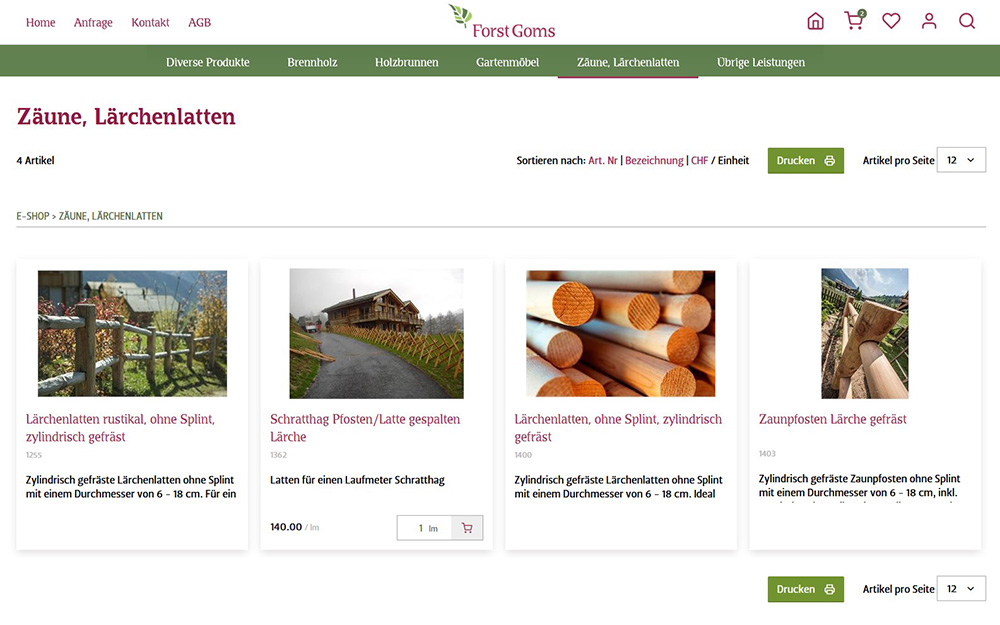Viewport: 1000px width, 625px height.
Task: Open Schratthag Pfosten/Latte gespalten Lärche title
Action: point(365,428)
